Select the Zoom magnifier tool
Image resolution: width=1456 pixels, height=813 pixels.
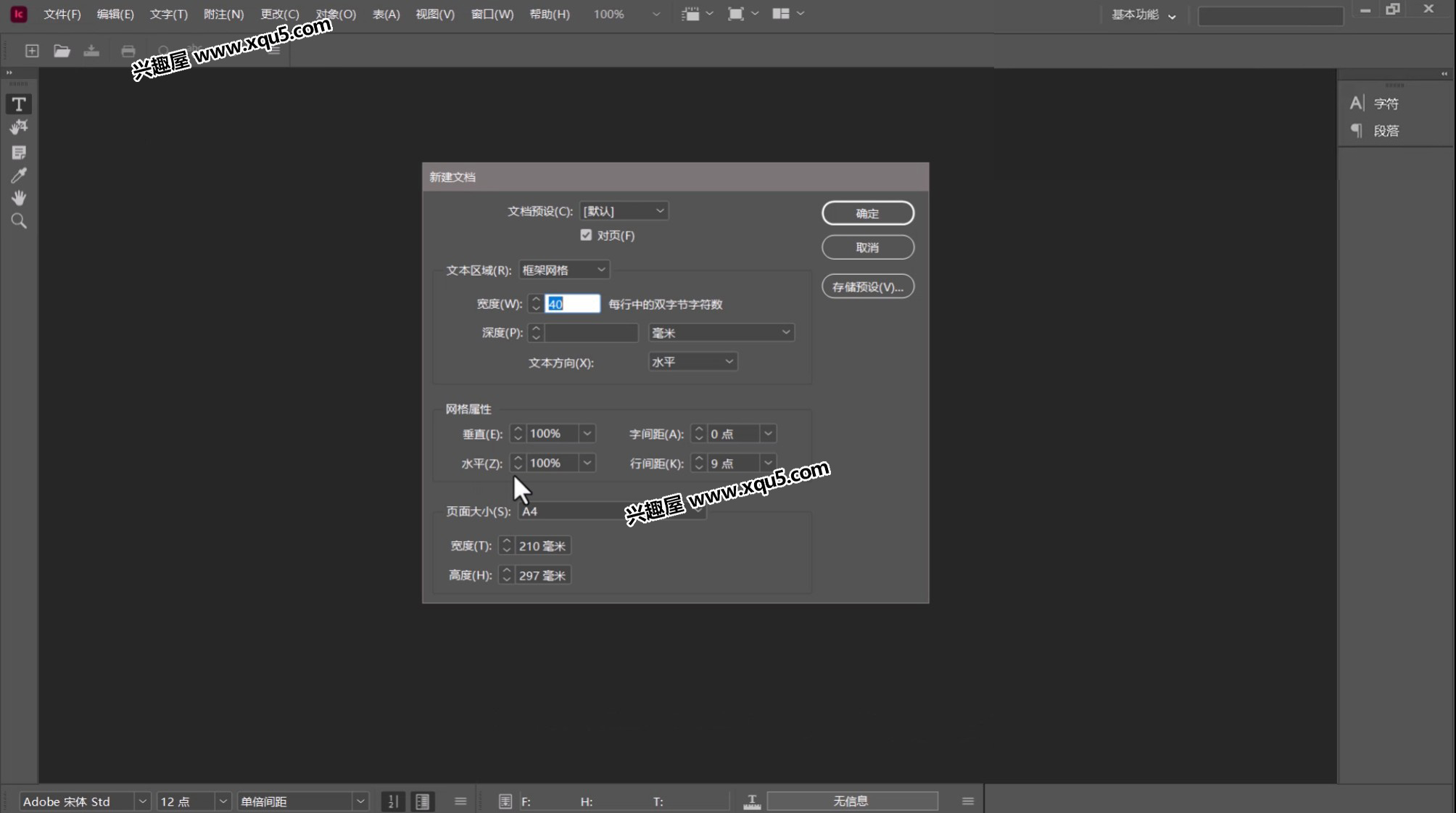(19, 221)
